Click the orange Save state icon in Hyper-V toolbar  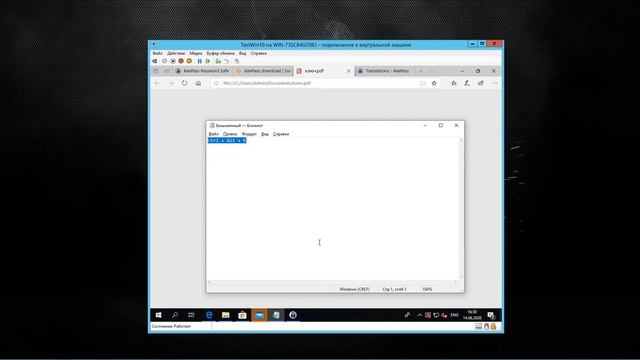tap(189, 61)
